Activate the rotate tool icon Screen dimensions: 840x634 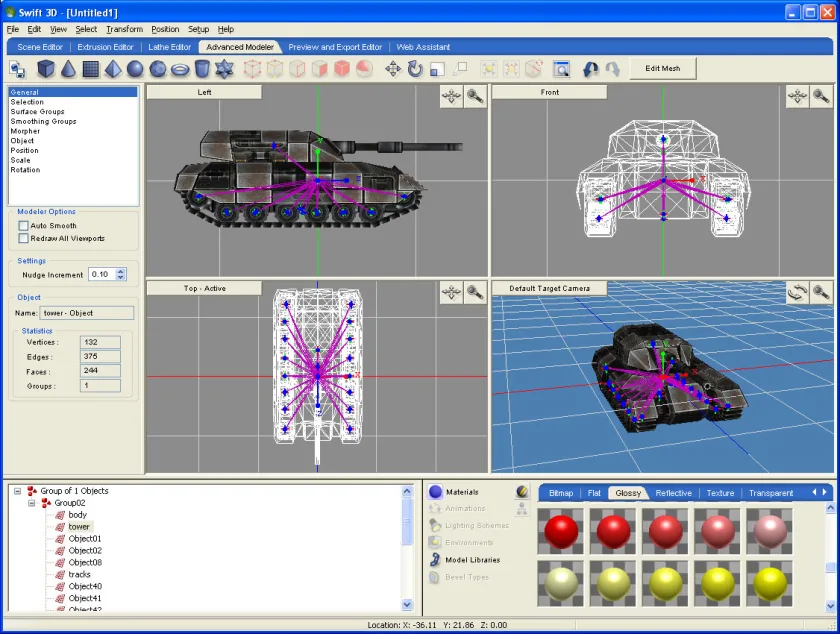click(x=415, y=69)
